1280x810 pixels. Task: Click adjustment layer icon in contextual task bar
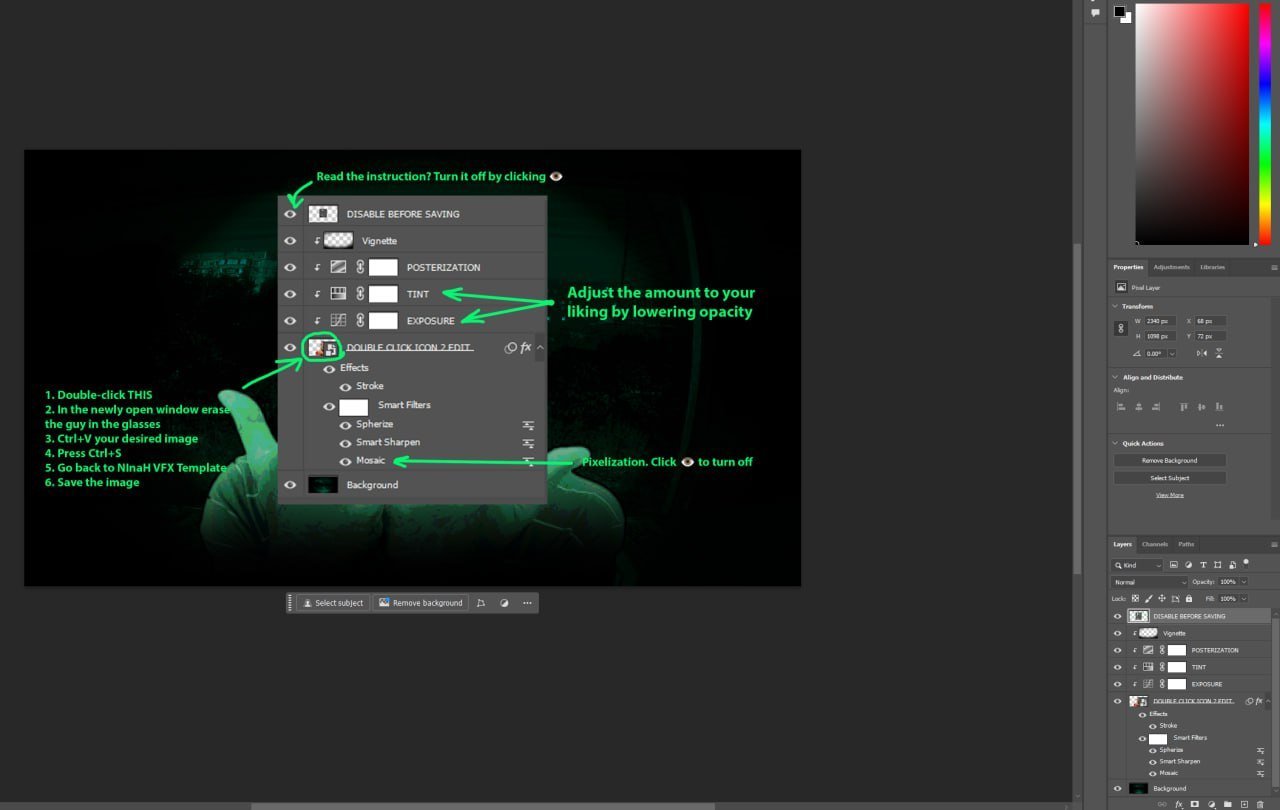(504, 603)
